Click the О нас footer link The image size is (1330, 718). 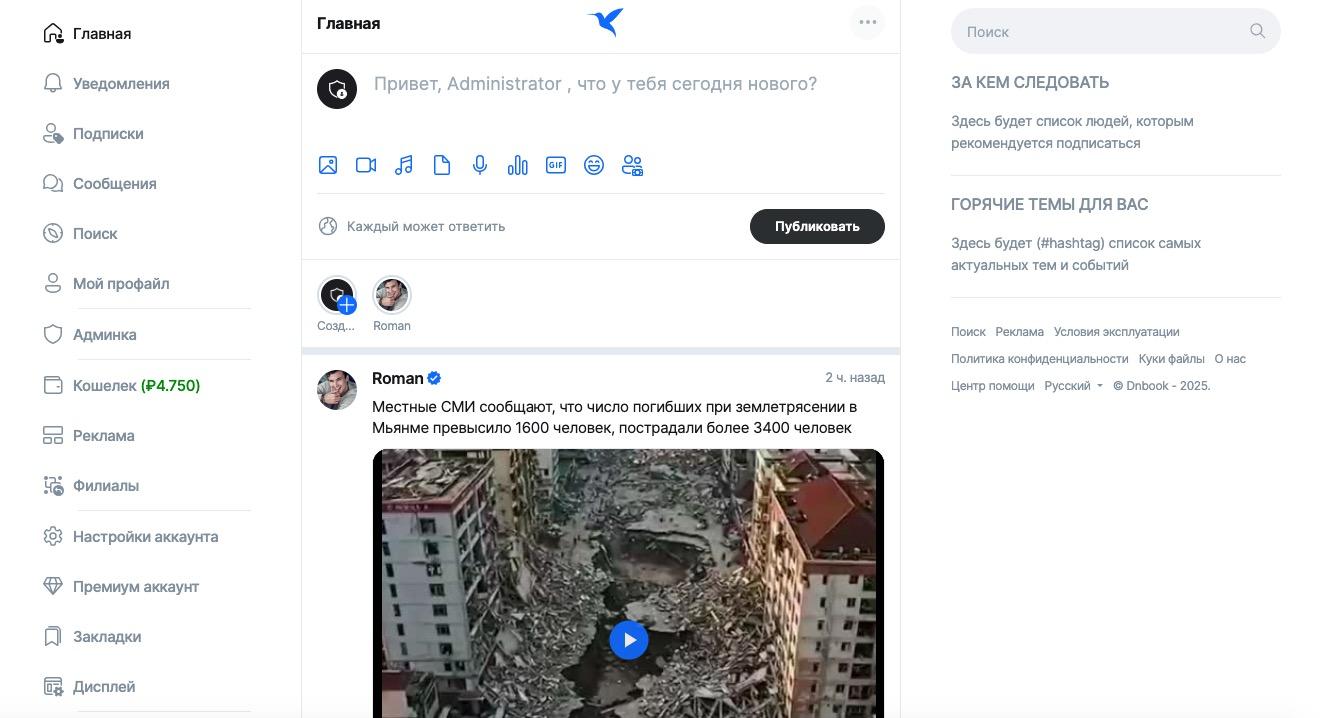coord(1230,358)
